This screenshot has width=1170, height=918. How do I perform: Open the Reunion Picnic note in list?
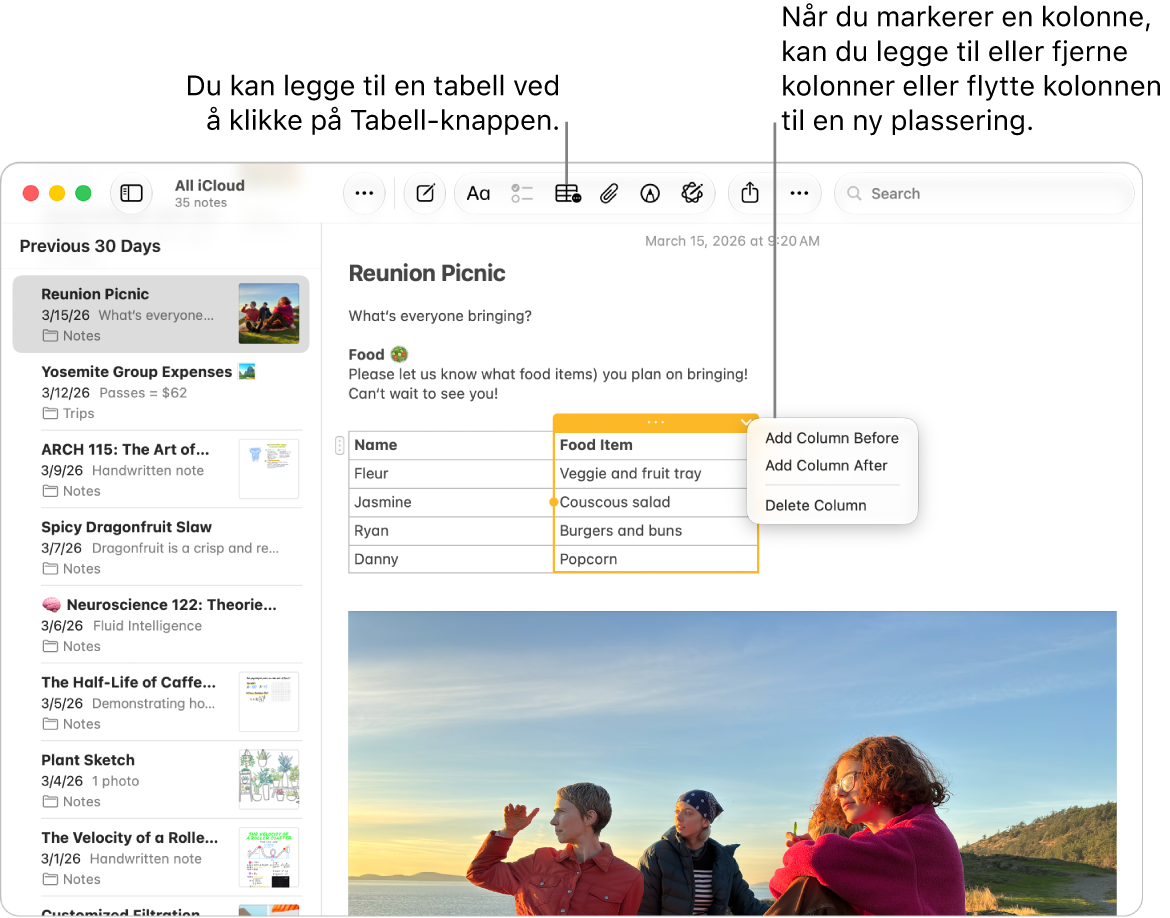tap(161, 314)
